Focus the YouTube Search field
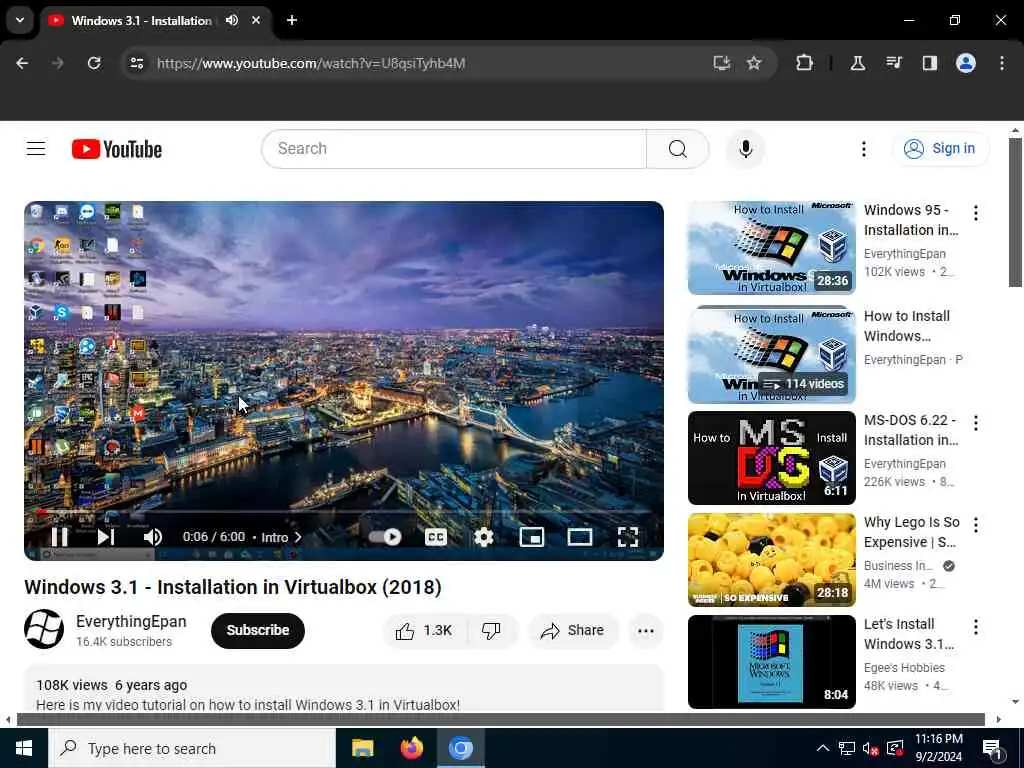 [454, 149]
